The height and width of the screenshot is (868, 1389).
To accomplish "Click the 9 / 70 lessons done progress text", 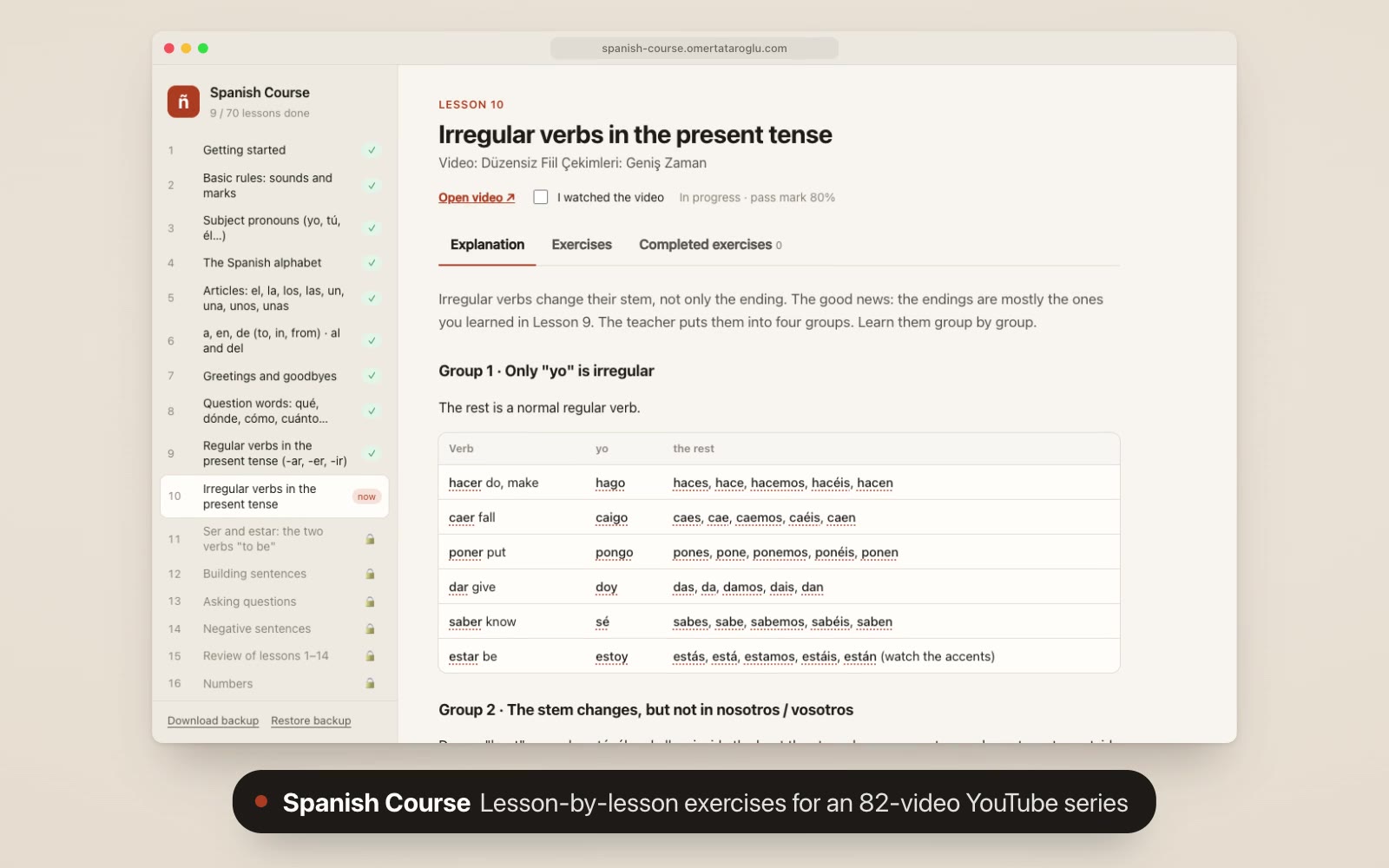I will pos(260,114).
